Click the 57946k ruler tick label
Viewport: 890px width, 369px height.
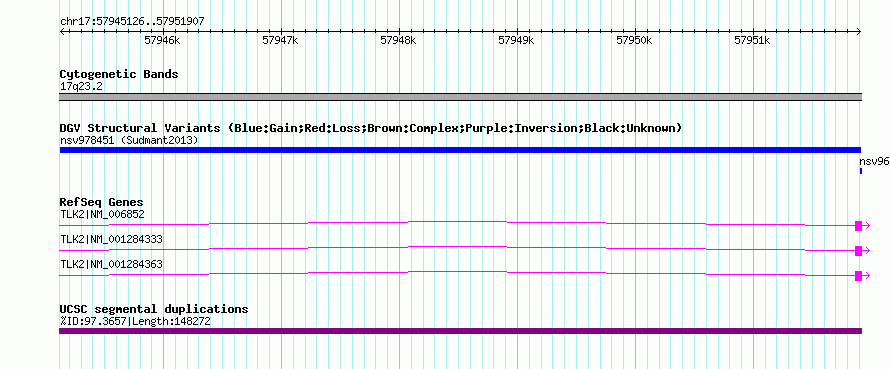point(162,40)
